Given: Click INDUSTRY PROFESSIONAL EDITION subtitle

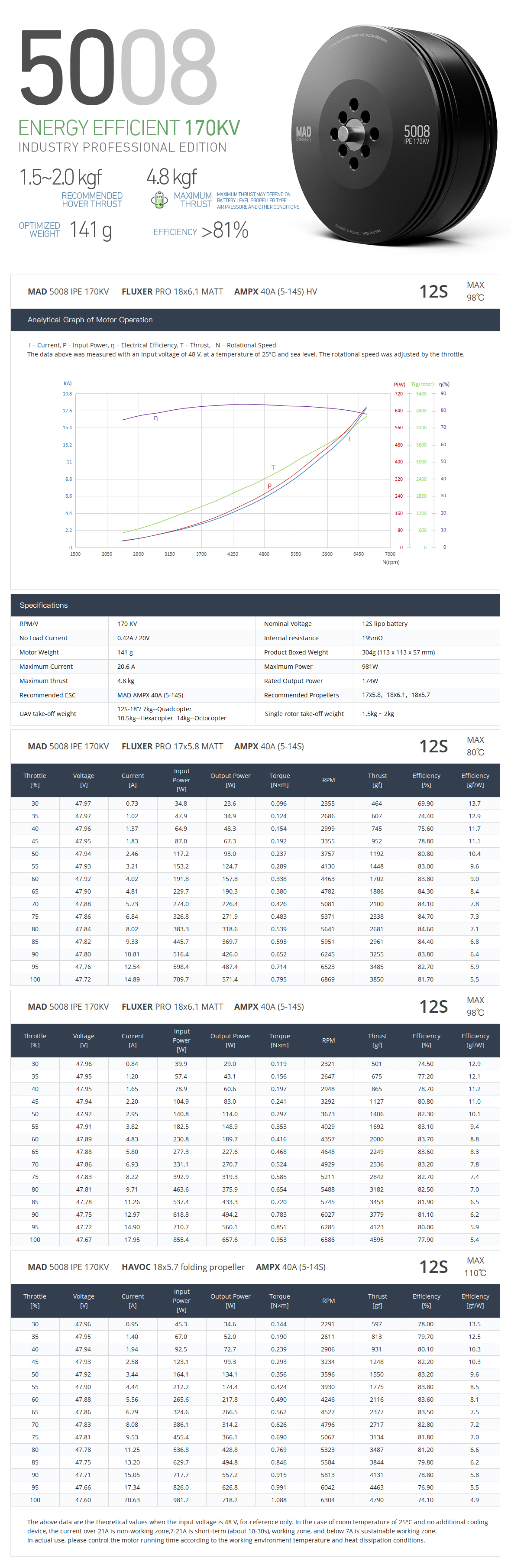Looking at the screenshot, I should (x=122, y=147).
